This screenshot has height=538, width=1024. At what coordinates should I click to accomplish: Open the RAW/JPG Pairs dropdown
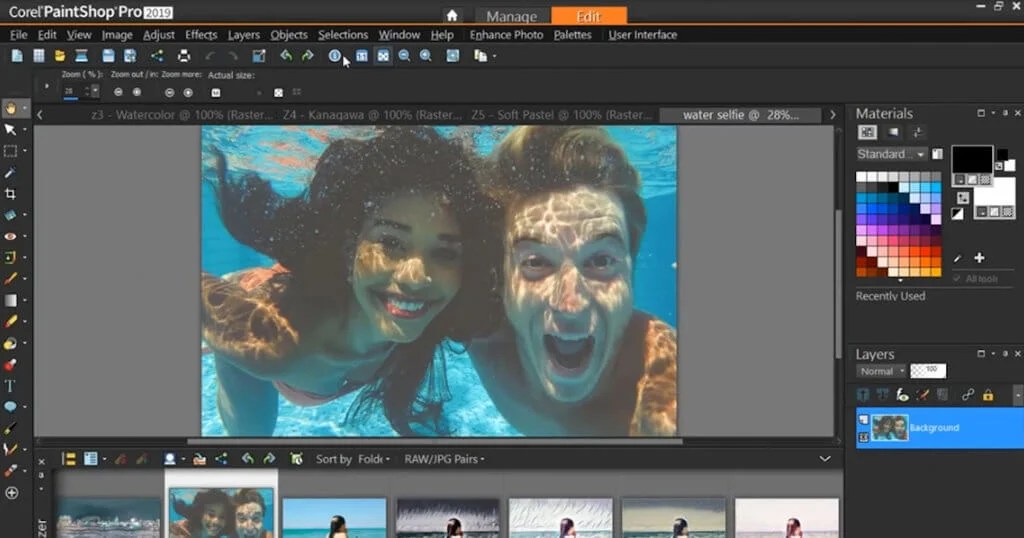[444, 459]
